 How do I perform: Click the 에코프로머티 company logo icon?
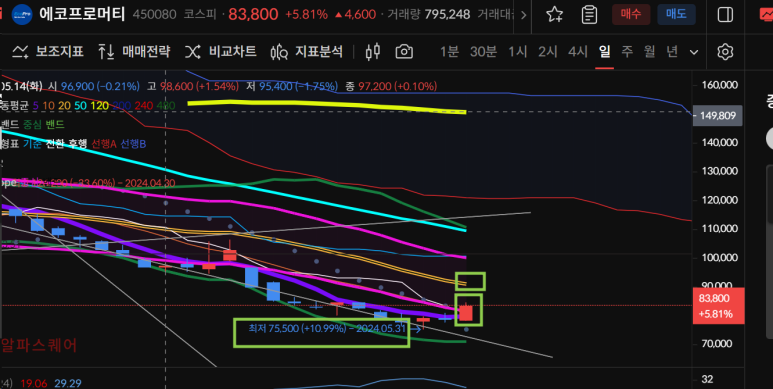coord(22,14)
